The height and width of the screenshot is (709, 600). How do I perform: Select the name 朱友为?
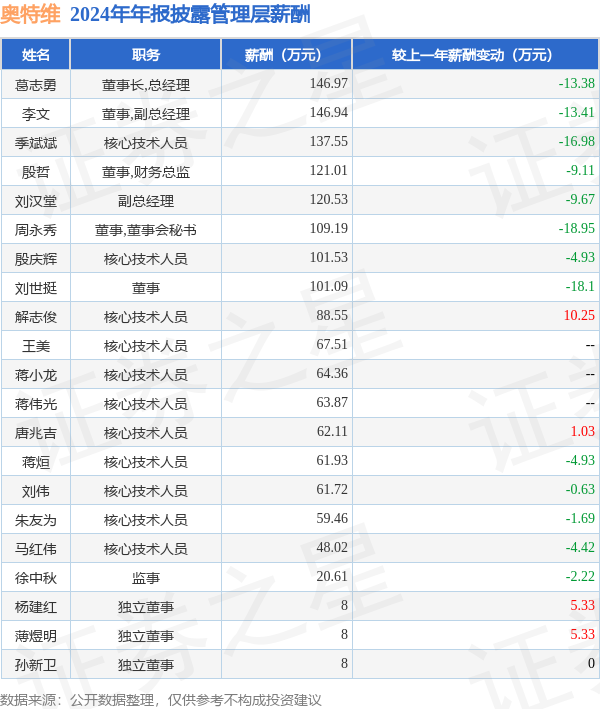pyautogui.click(x=36, y=520)
